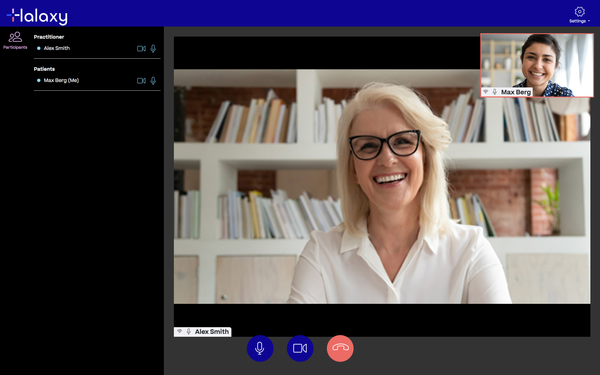Click the Halaxy logo
Screen dimensions: 600x375
point(37,16)
